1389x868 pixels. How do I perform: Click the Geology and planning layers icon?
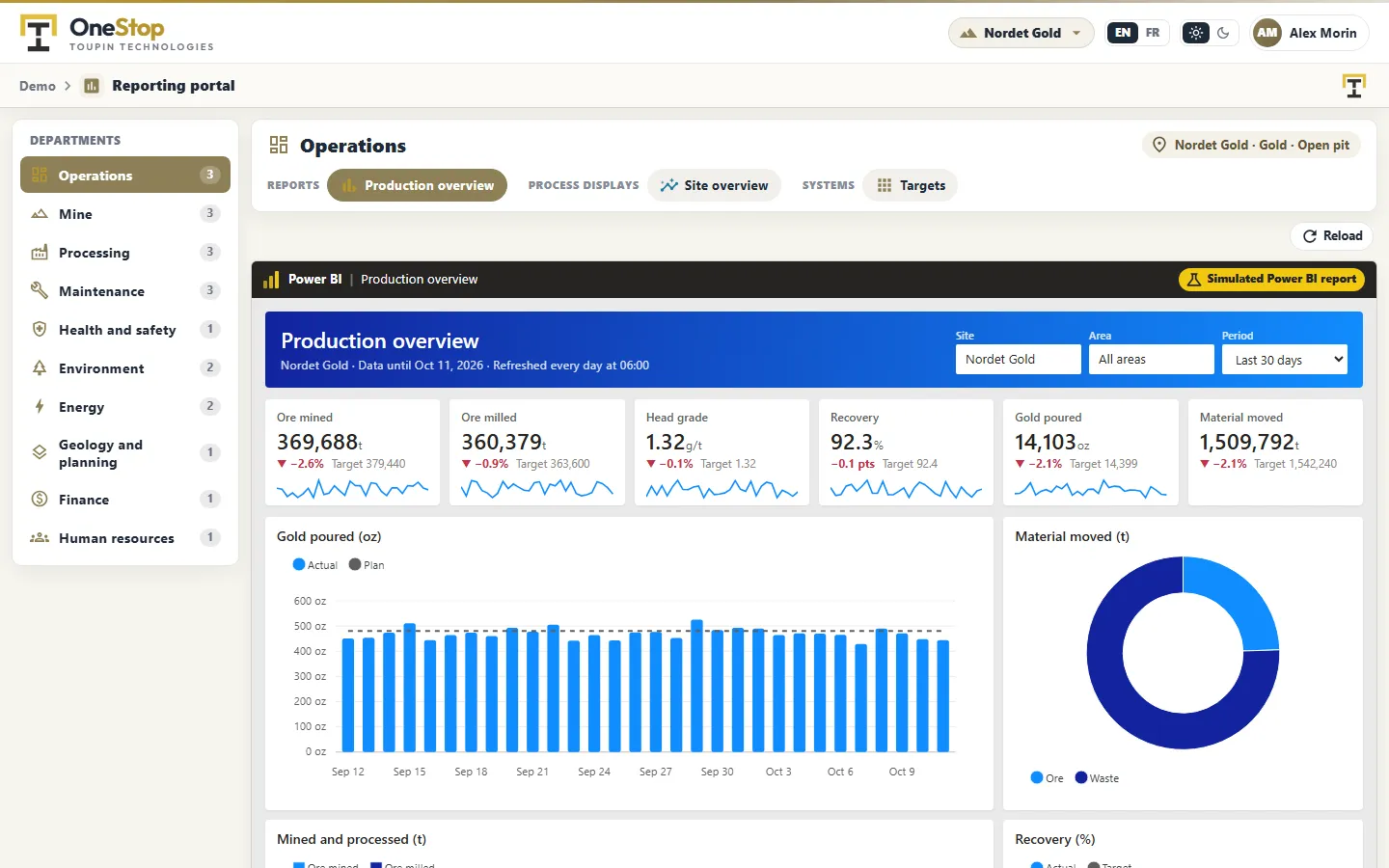[x=40, y=452]
